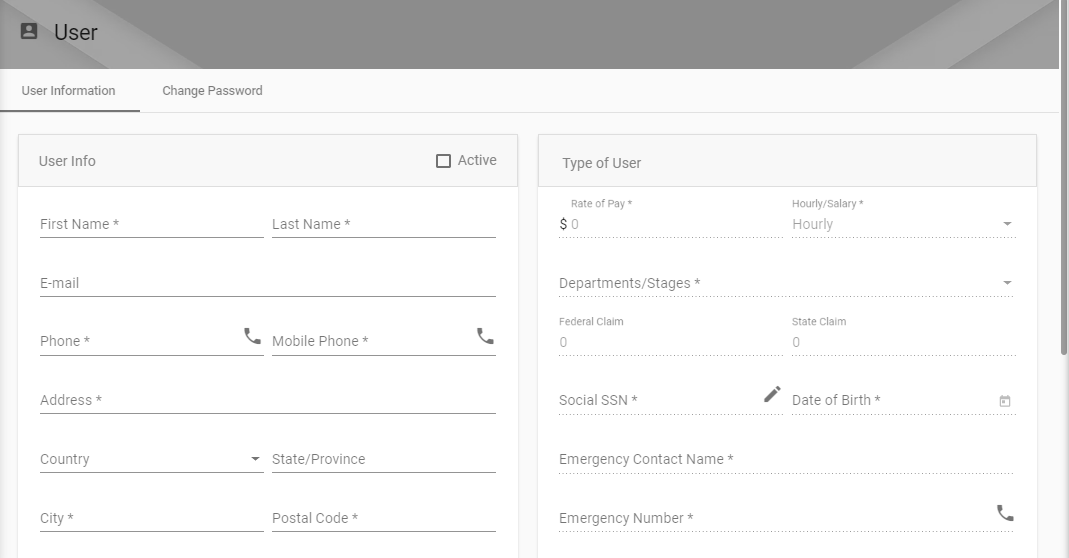This screenshot has width=1069, height=558.
Task: Expand the Departments/Stages dropdown
Action: point(785,282)
